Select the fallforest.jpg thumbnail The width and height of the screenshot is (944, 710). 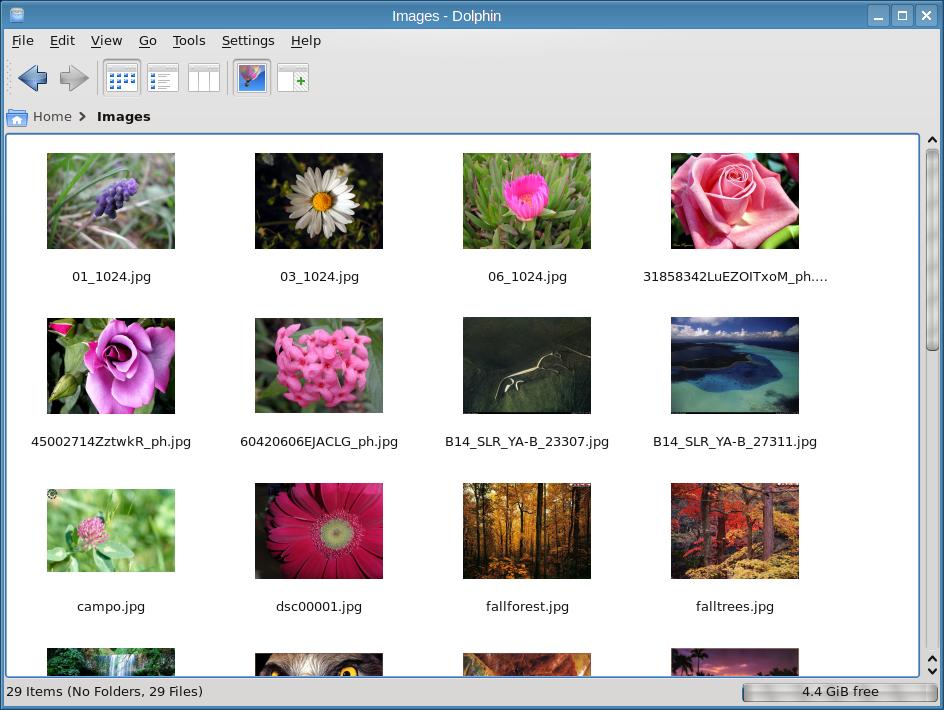click(527, 531)
